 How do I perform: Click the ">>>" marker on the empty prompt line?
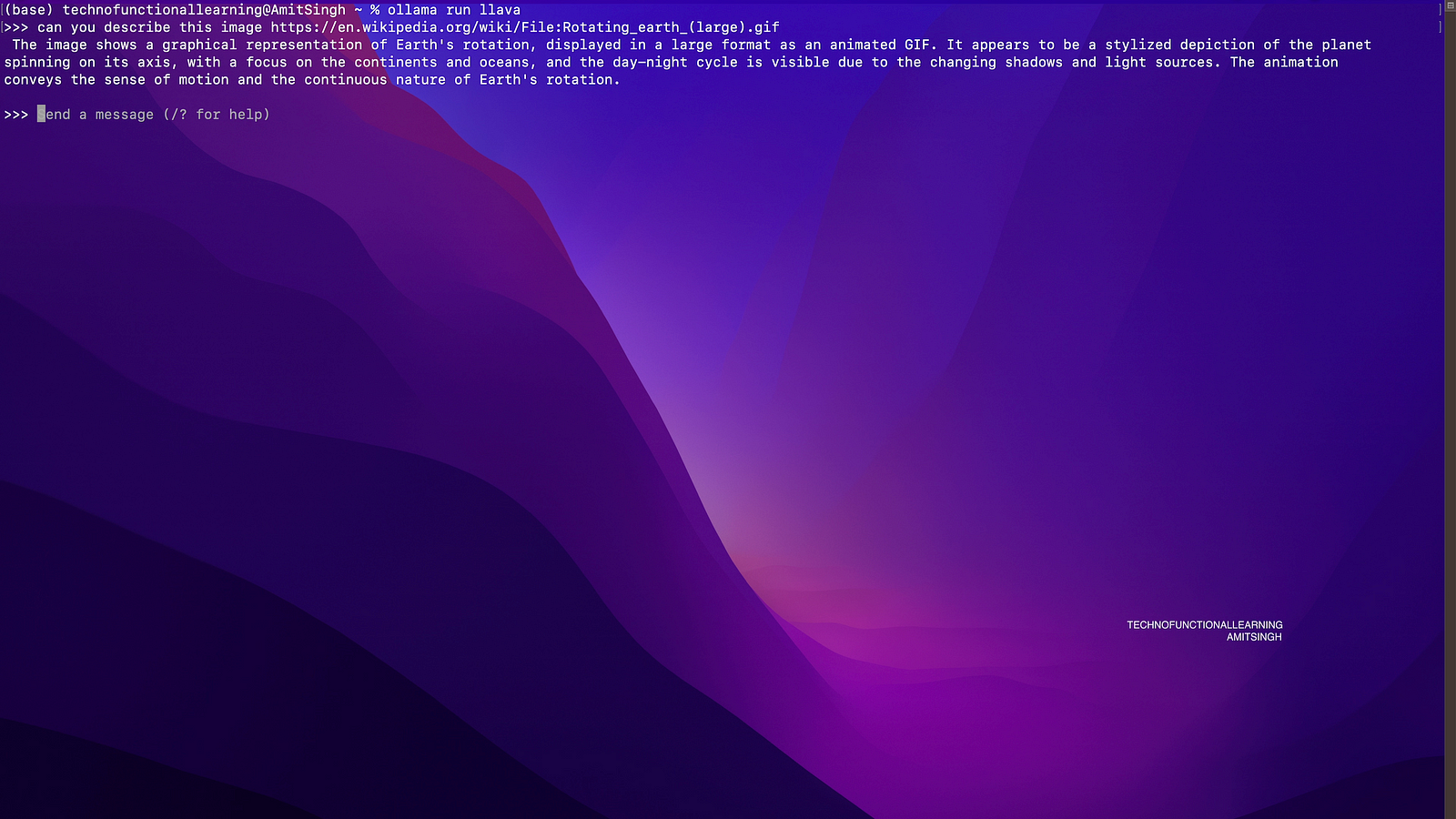(16, 115)
